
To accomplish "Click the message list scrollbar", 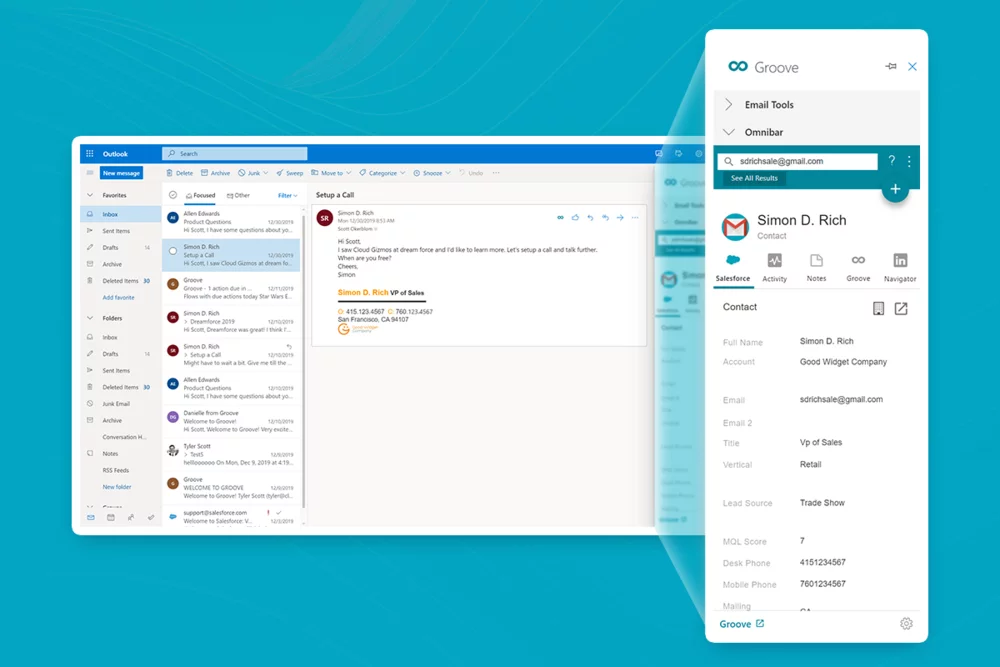I will pyautogui.click(x=304, y=360).
